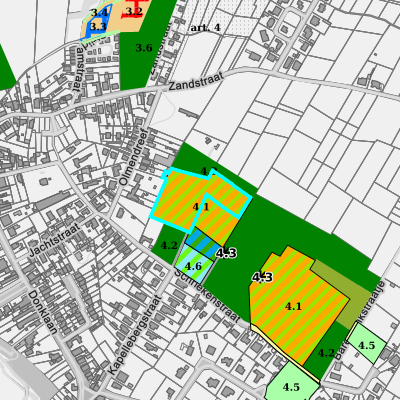Screen dimensions: 400x400
Task: Select the 4.1 label in black-outlined orange zone
Action: [293, 306]
